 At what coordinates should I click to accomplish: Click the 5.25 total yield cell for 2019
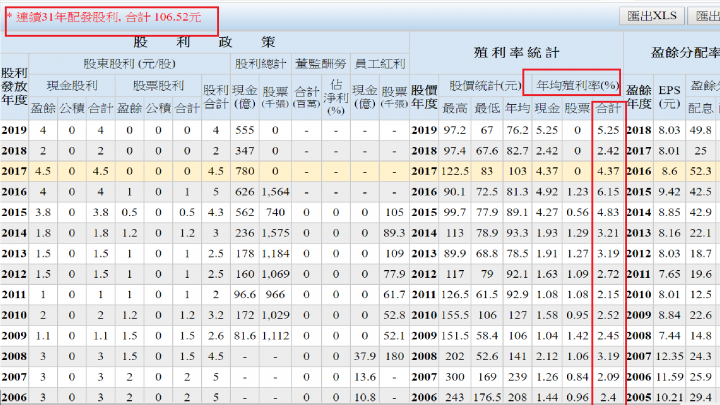(x=608, y=130)
